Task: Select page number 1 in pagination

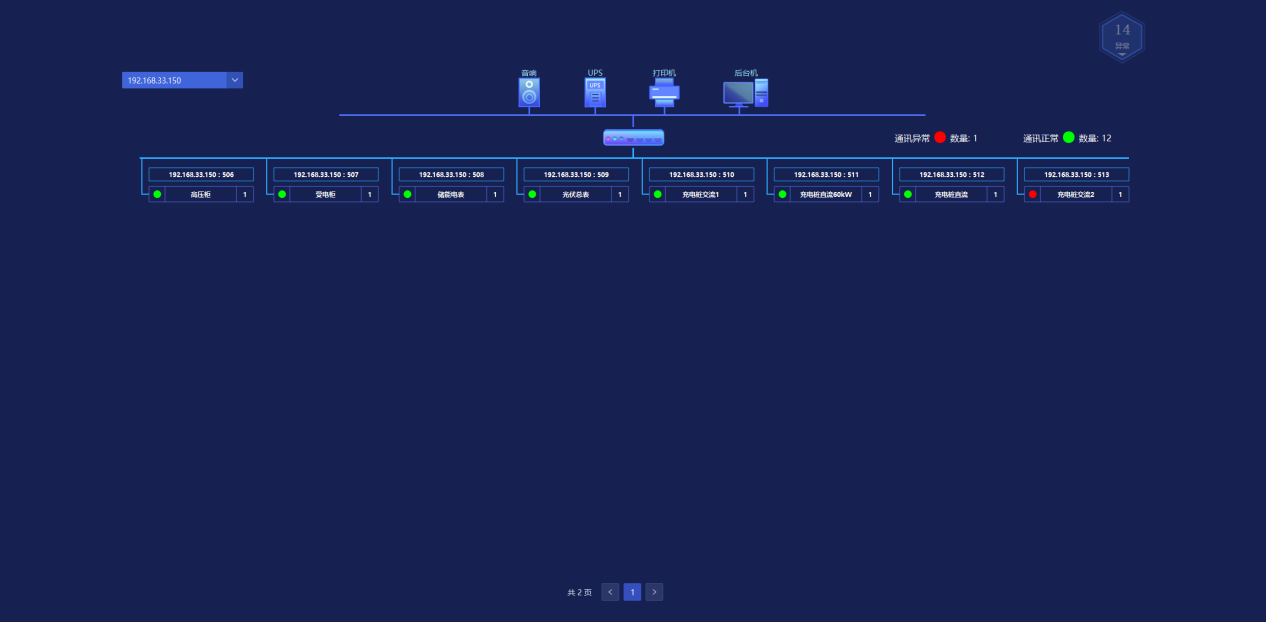Action: (632, 592)
